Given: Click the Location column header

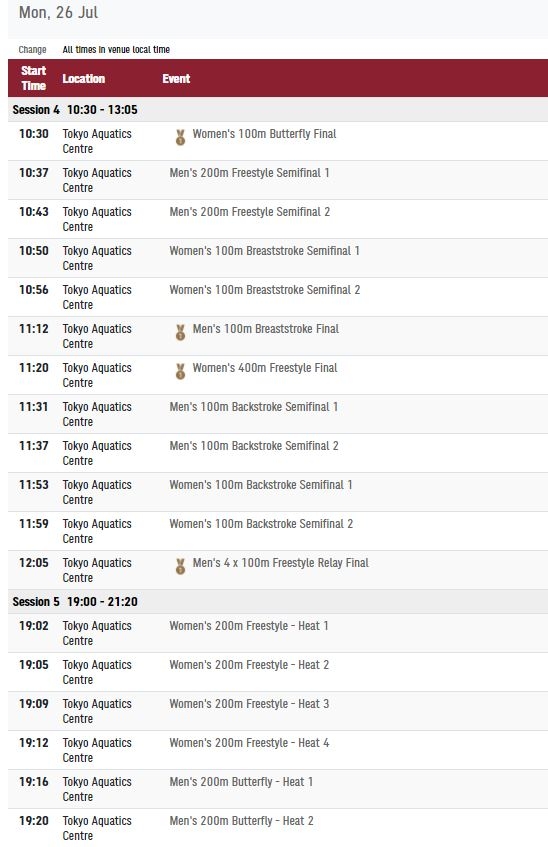Looking at the screenshot, I should tap(84, 79).
